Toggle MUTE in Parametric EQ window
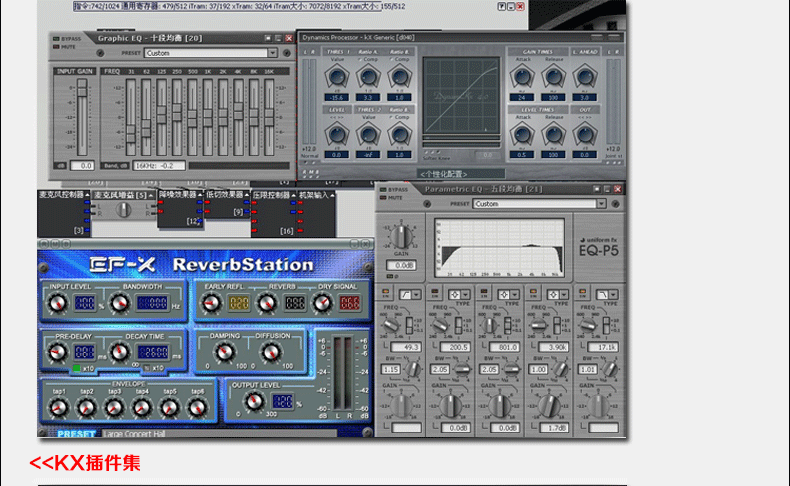 (383, 198)
